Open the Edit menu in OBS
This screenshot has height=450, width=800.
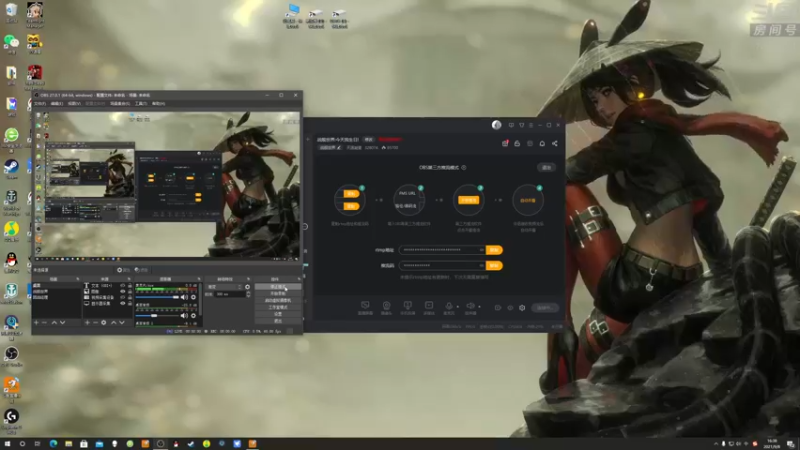pyautogui.click(x=57, y=104)
